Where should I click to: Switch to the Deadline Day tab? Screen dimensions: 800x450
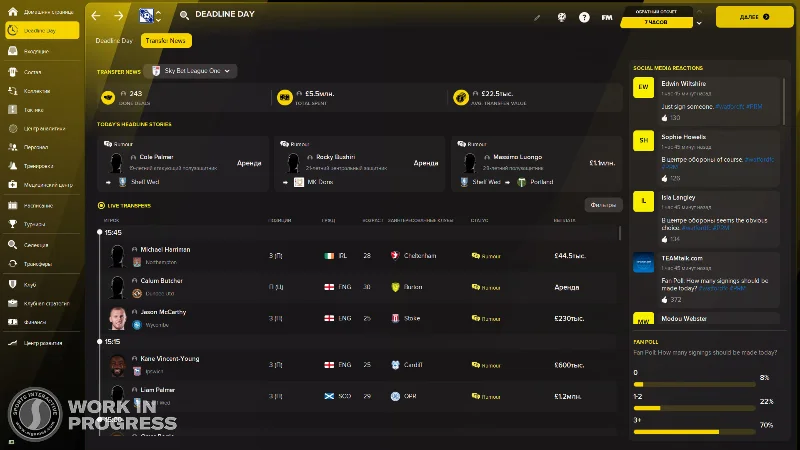[114, 40]
